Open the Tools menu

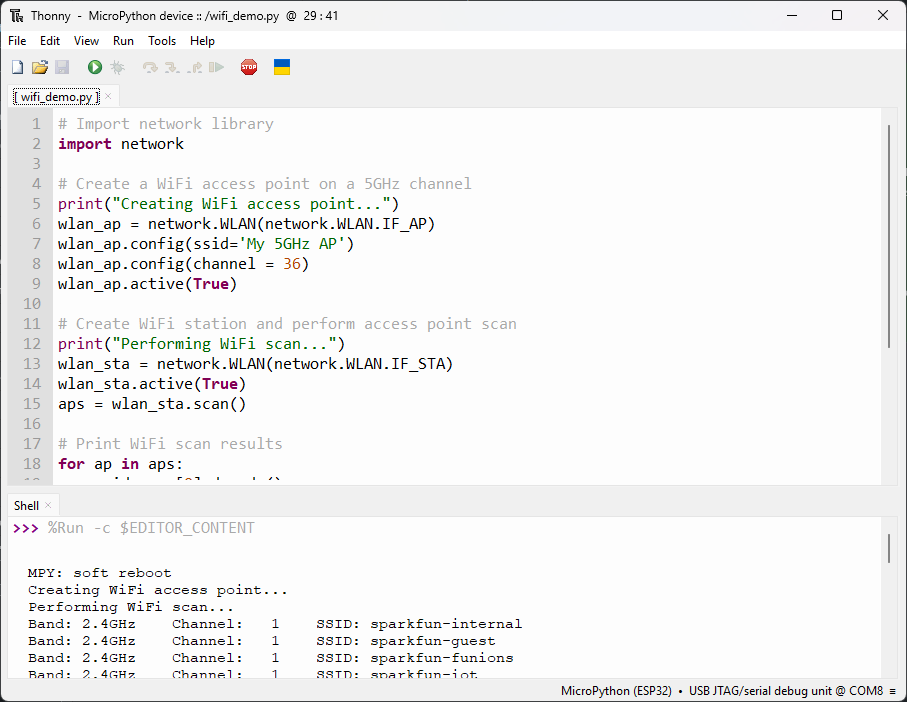[162, 41]
